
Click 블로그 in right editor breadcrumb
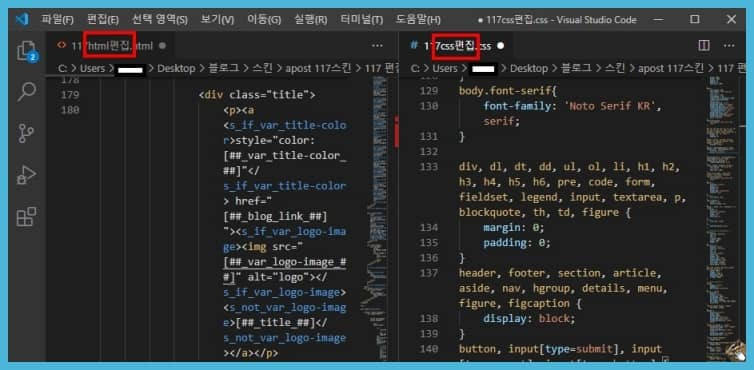tap(577, 68)
